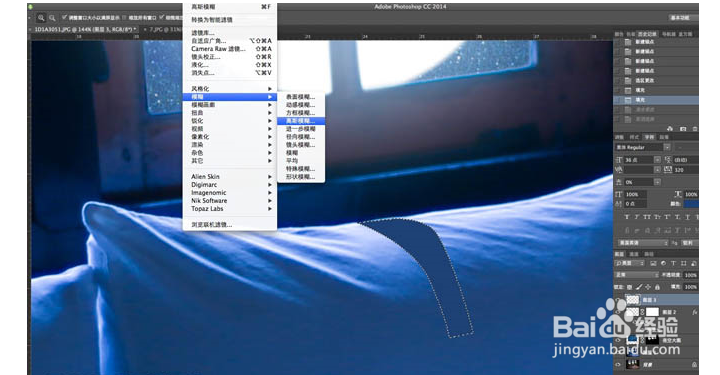Viewport: 720px width, 375px height.
Task: Click layer opacity field showing 100%
Action: (691, 275)
